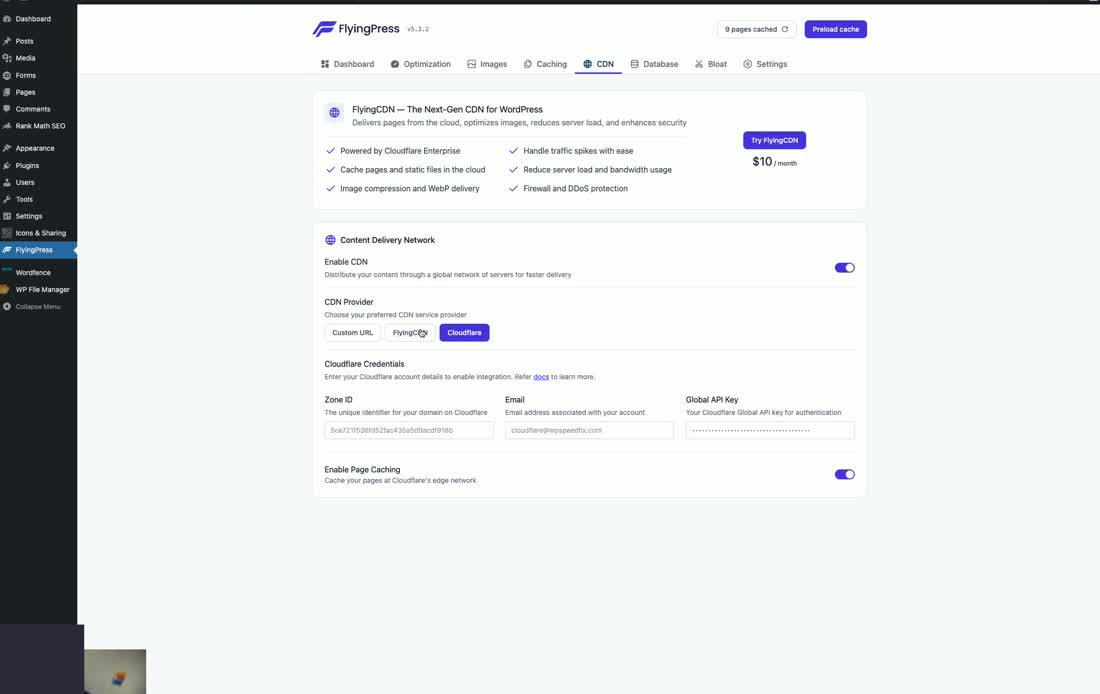Click the Images tab picture icon
Screen dimensions: 1100x694
pyautogui.click(x=471, y=64)
